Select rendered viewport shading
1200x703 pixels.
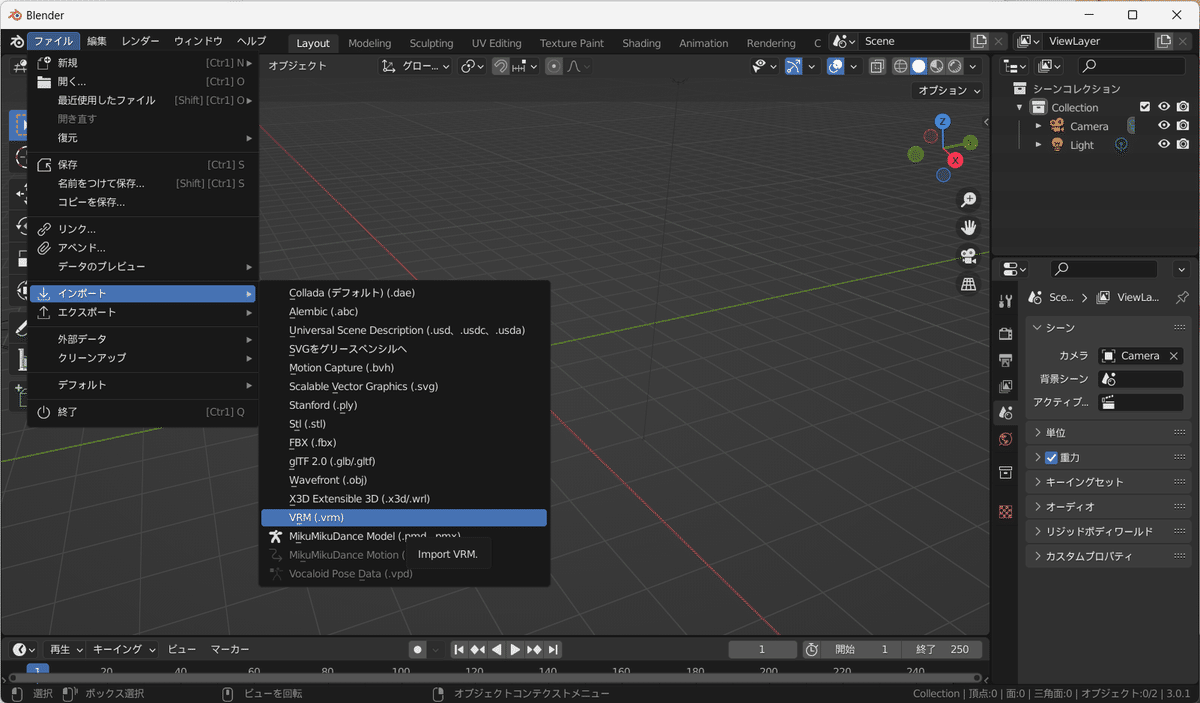tap(954, 66)
